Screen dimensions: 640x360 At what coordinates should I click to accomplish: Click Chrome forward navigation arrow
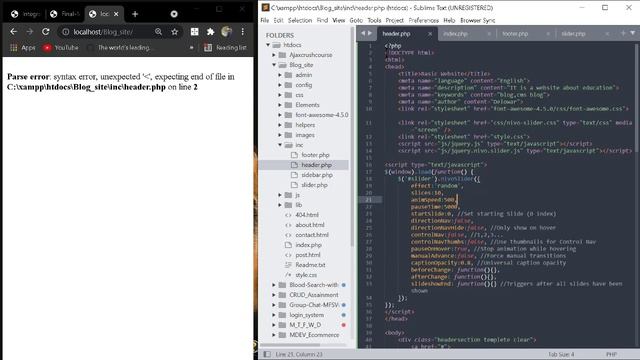click(x=29, y=31)
